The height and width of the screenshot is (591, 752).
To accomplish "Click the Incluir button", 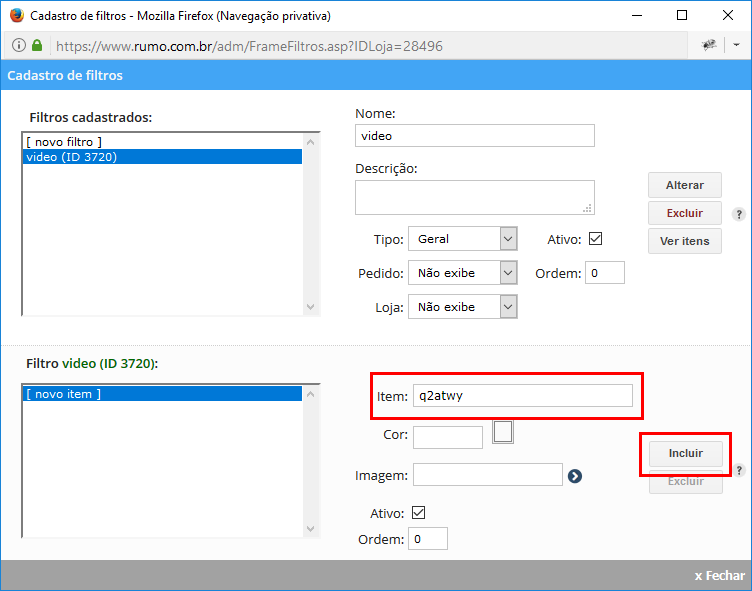I will pyautogui.click(x=685, y=453).
